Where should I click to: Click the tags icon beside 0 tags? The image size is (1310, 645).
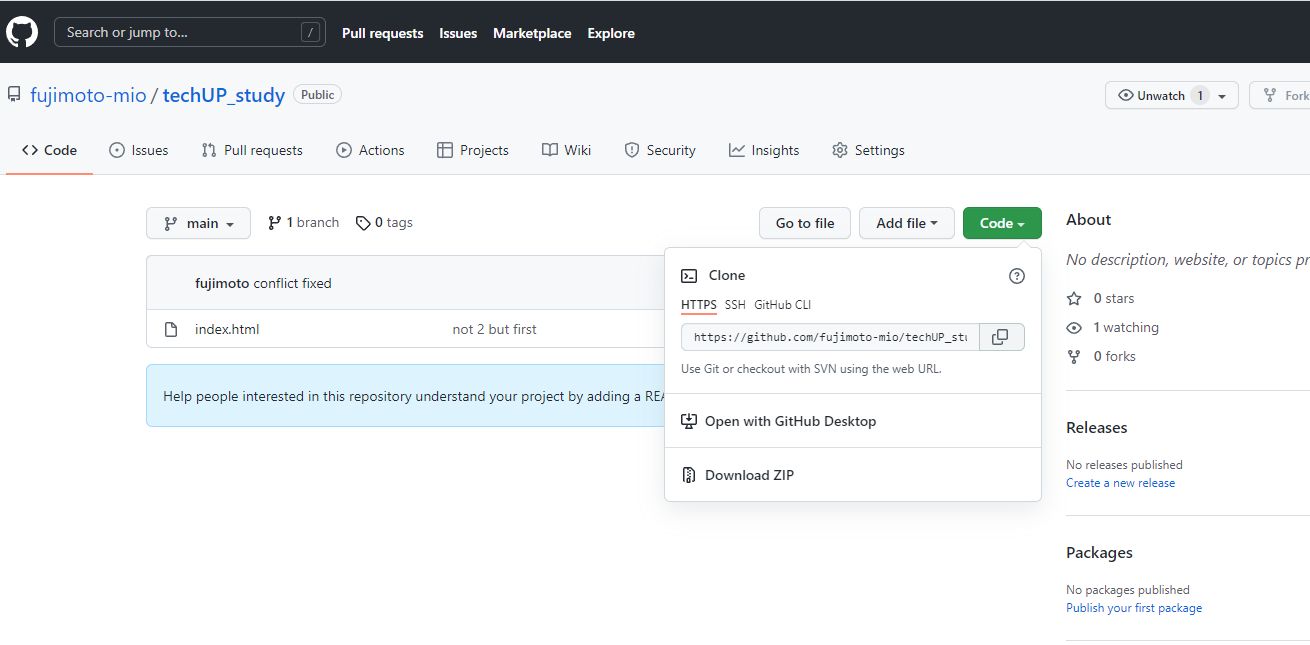coord(363,223)
